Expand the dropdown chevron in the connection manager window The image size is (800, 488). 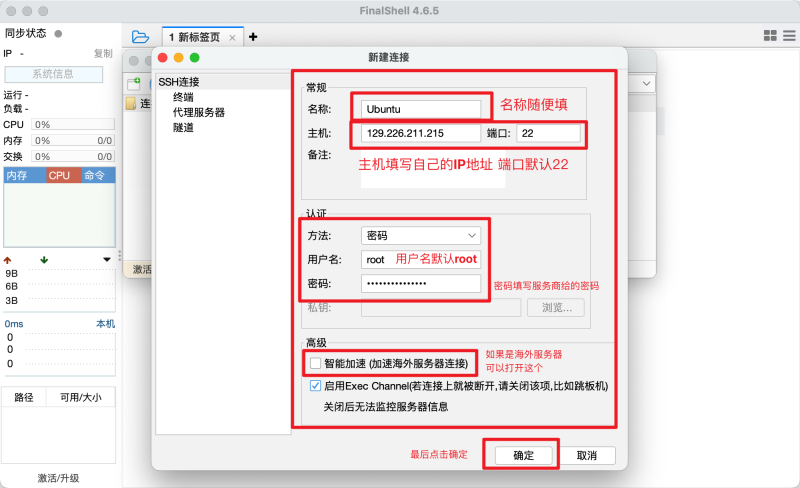coord(646,83)
